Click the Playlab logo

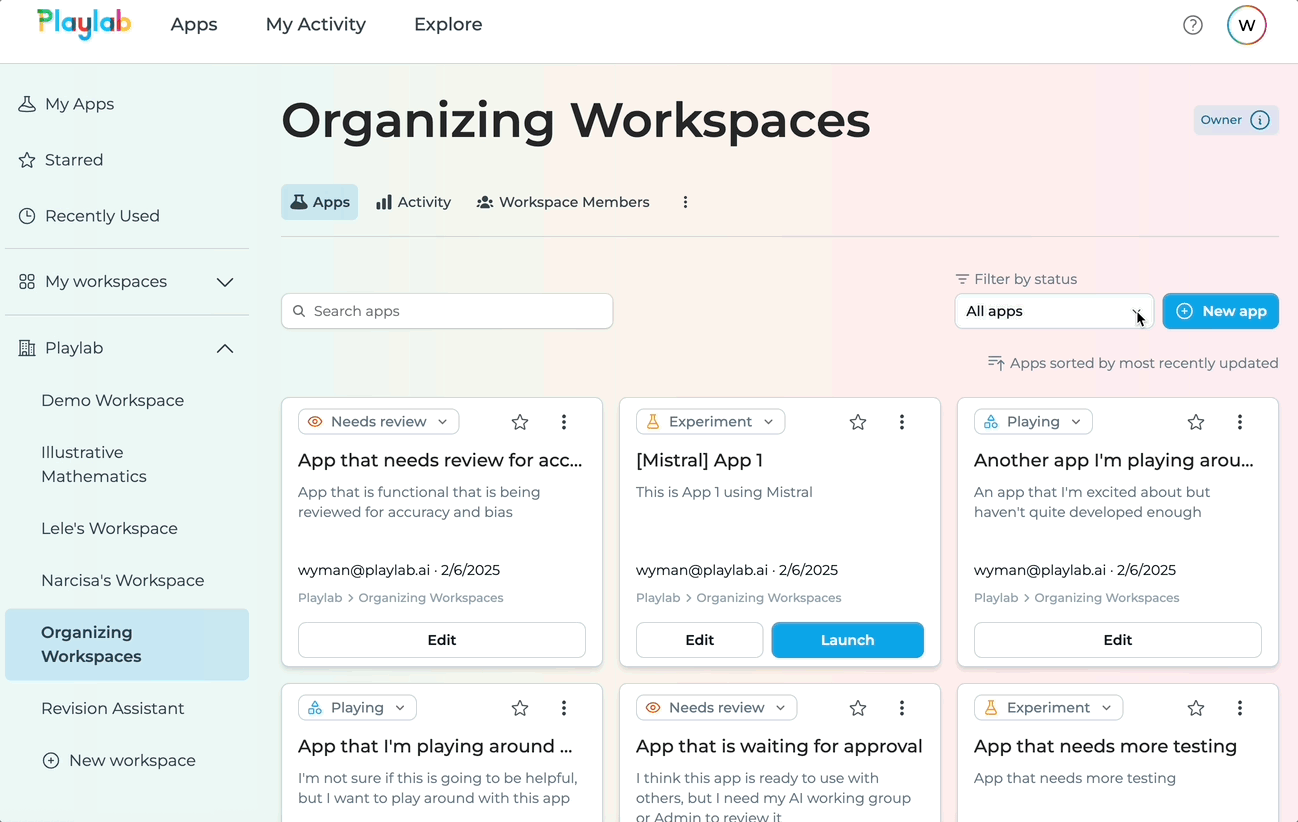pyautogui.click(x=83, y=24)
